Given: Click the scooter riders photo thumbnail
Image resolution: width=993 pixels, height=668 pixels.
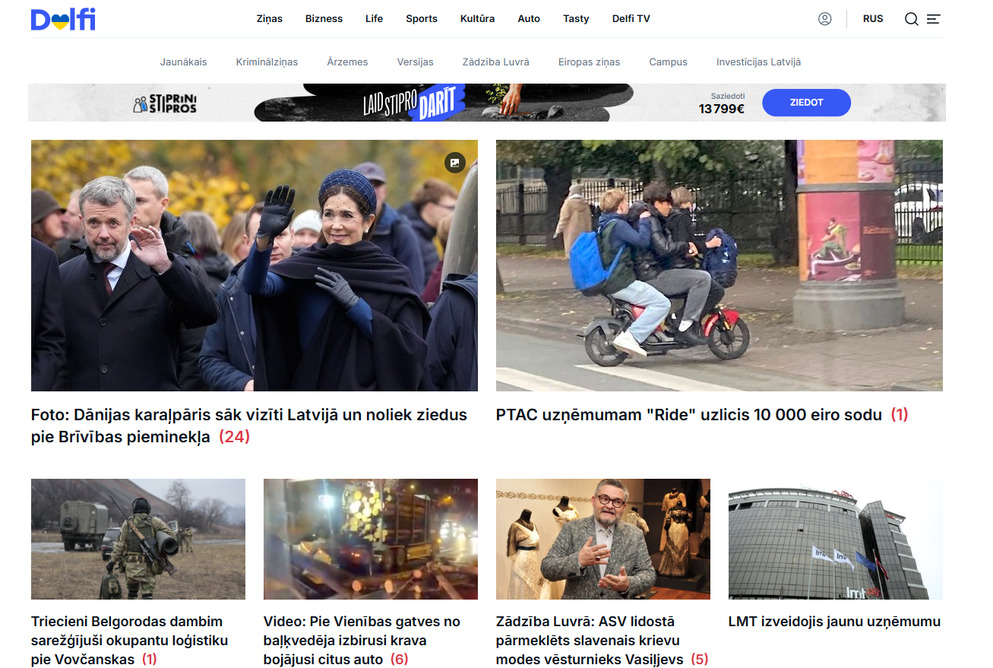Looking at the screenshot, I should coord(719,265).
